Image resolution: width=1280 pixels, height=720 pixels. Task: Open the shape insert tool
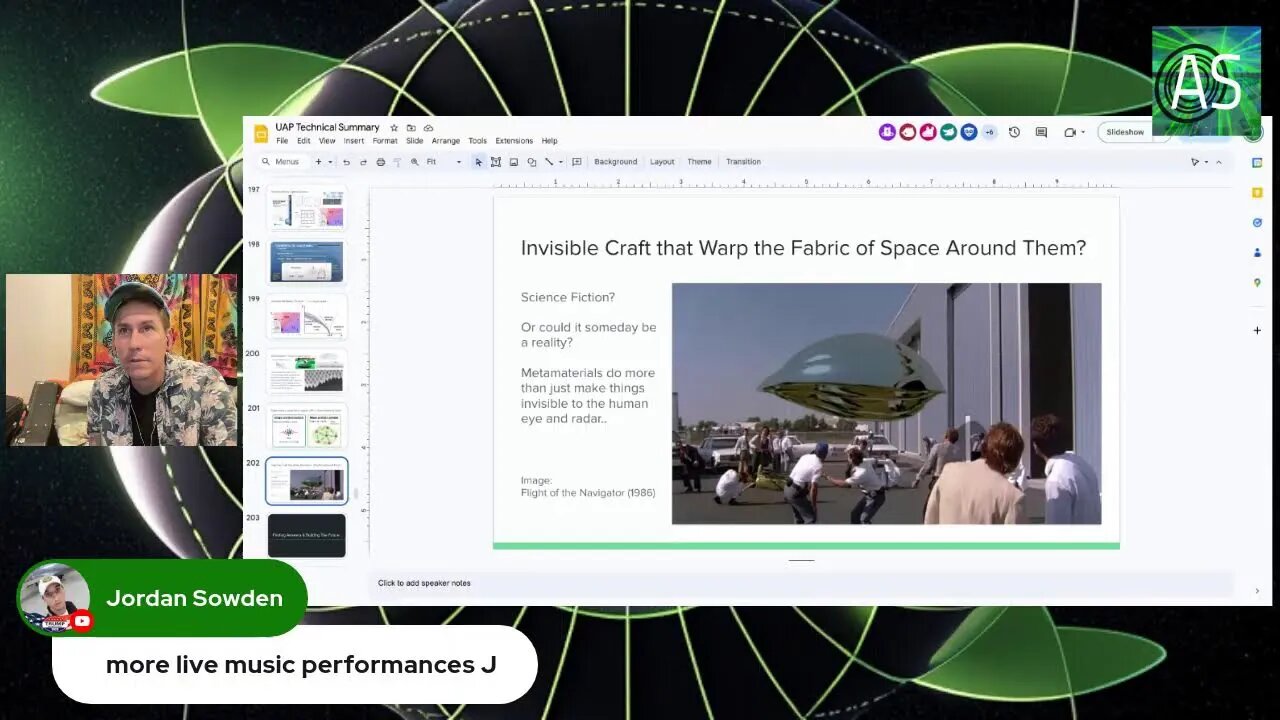click(531, 162)
